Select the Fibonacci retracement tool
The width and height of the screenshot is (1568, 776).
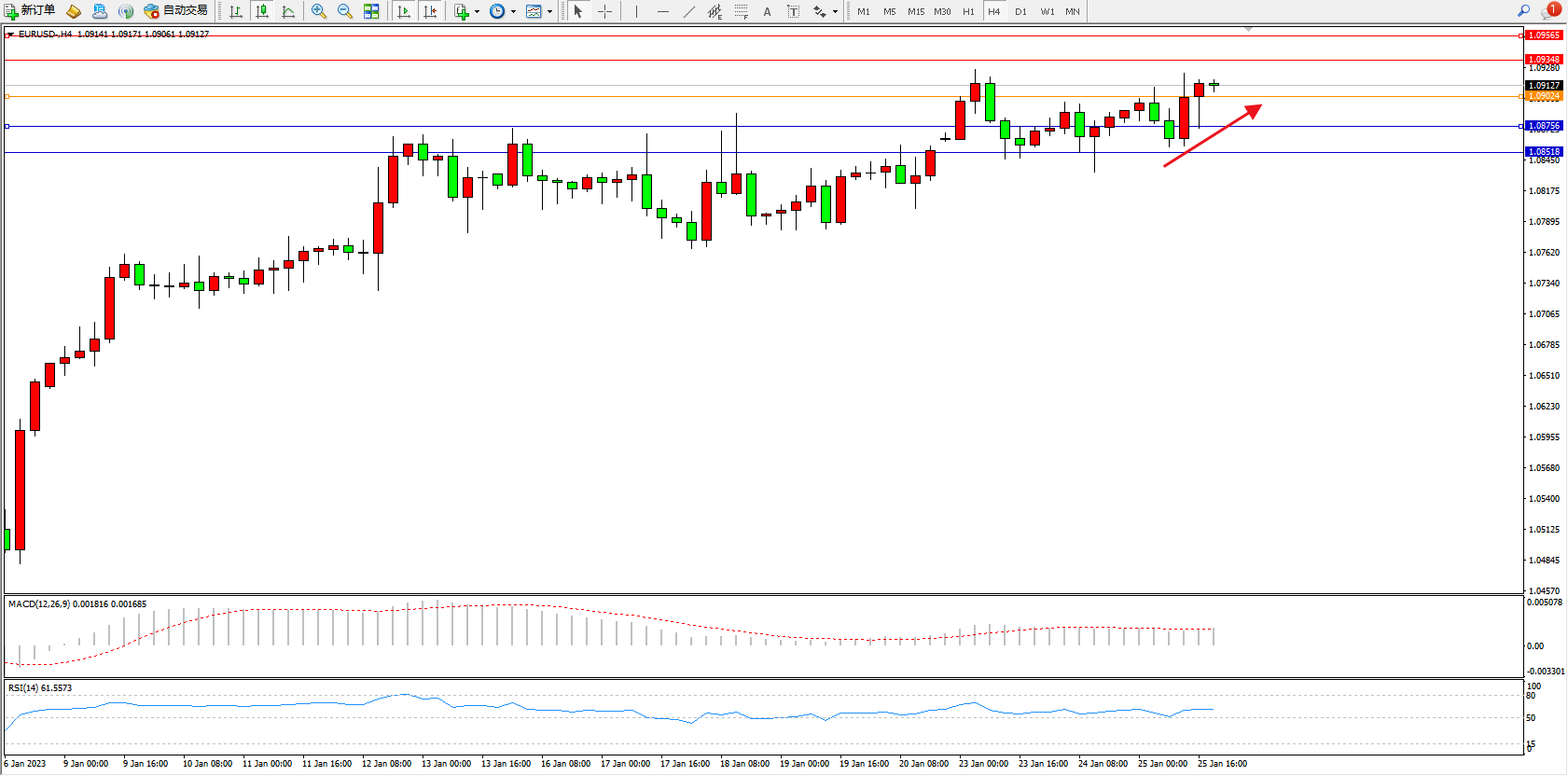click(x=741, y=11)
